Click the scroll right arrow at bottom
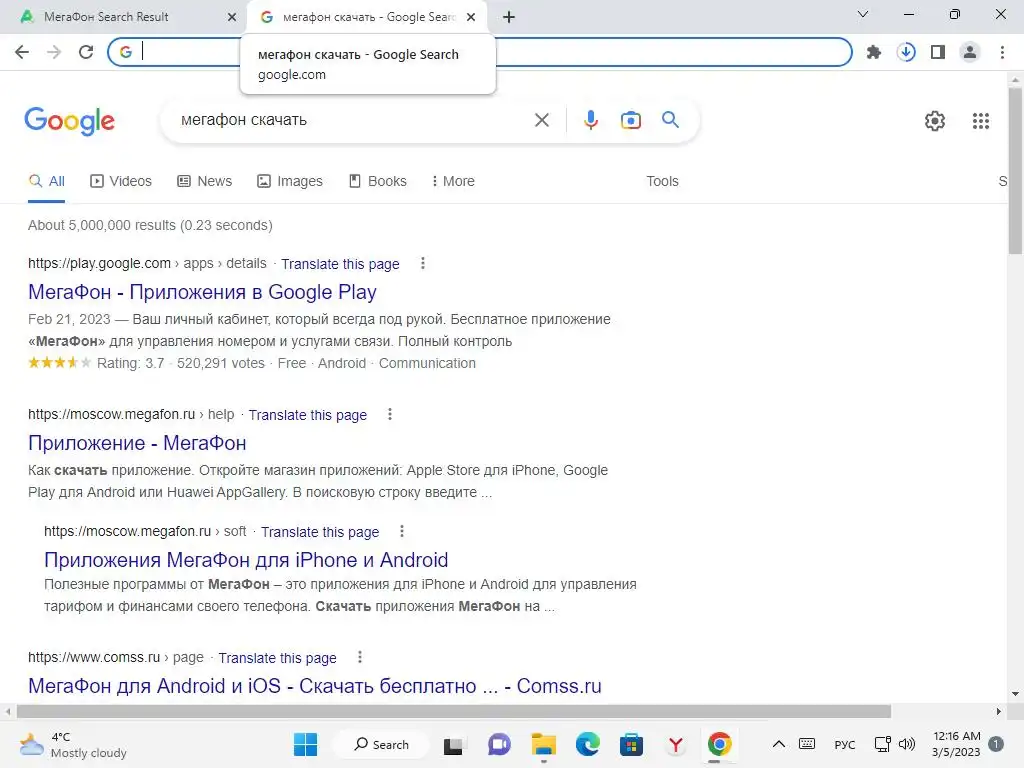The width and height of the screenshot is (1024, 768). [999, 711]
